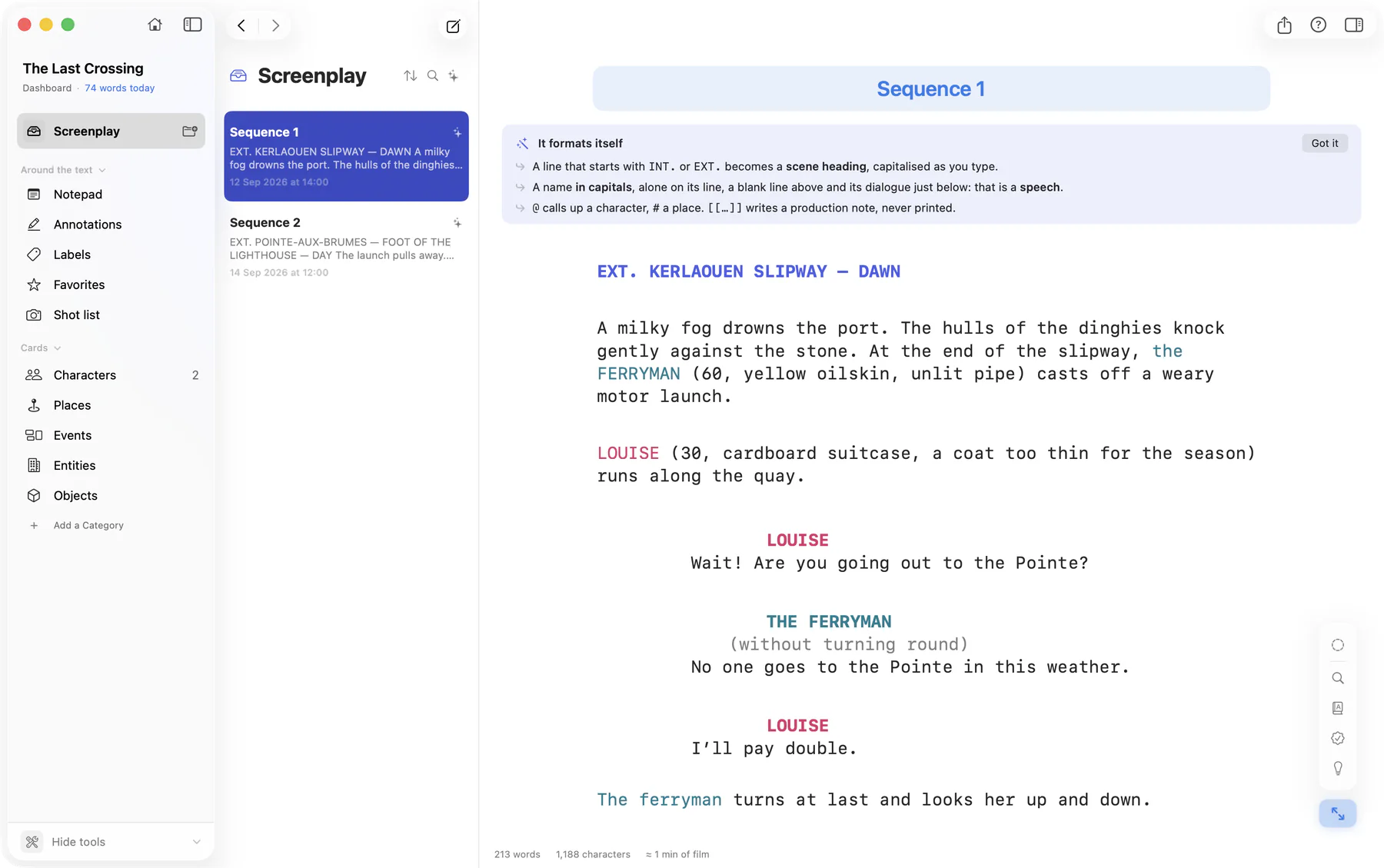The image size is (1384, 868).
Task: Toggle full-screen focus mode arrows button
Action: tap(1338, 813)
